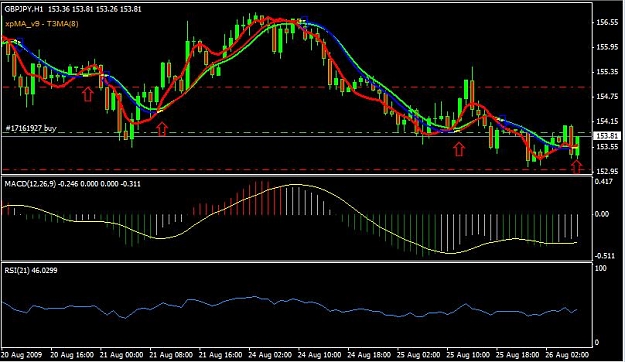Click the 21 Aug 16:00 time label
The image size is (625, 362).
point(221,354)
